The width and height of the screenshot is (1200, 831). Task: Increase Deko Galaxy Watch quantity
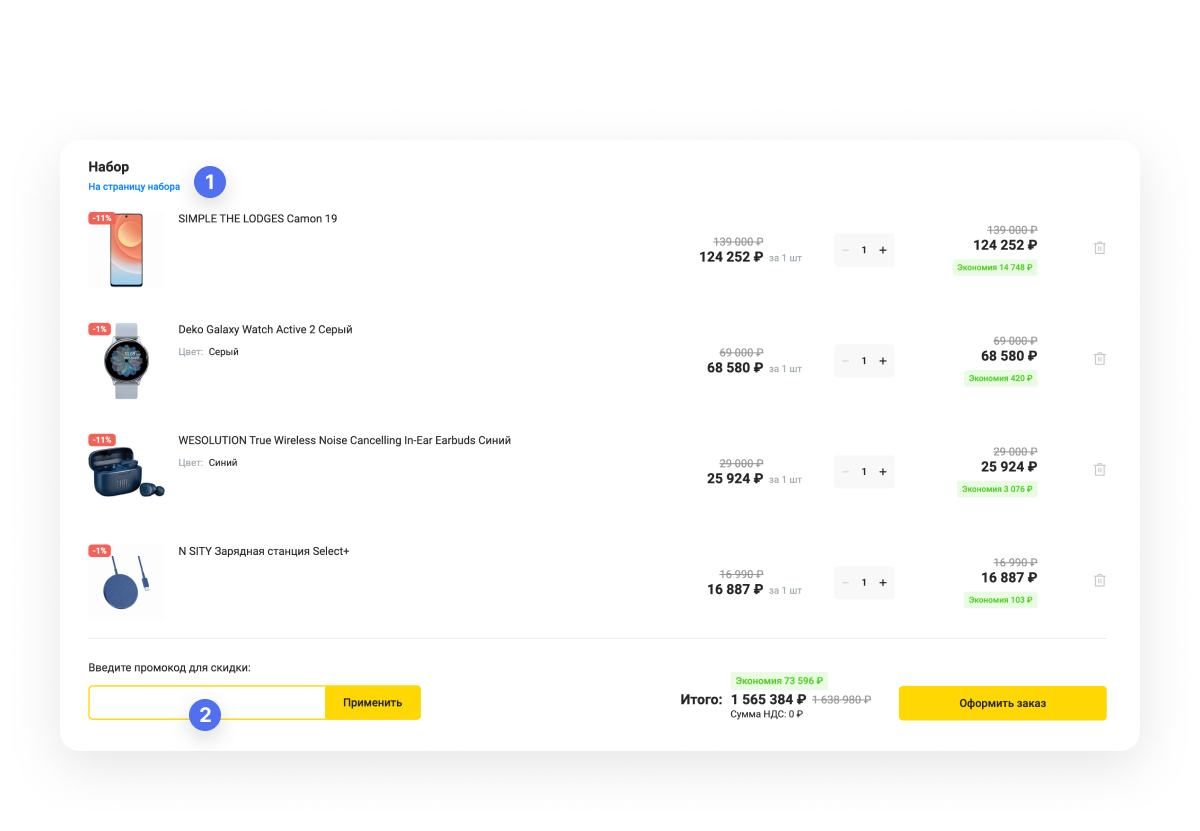pos(883,361)
